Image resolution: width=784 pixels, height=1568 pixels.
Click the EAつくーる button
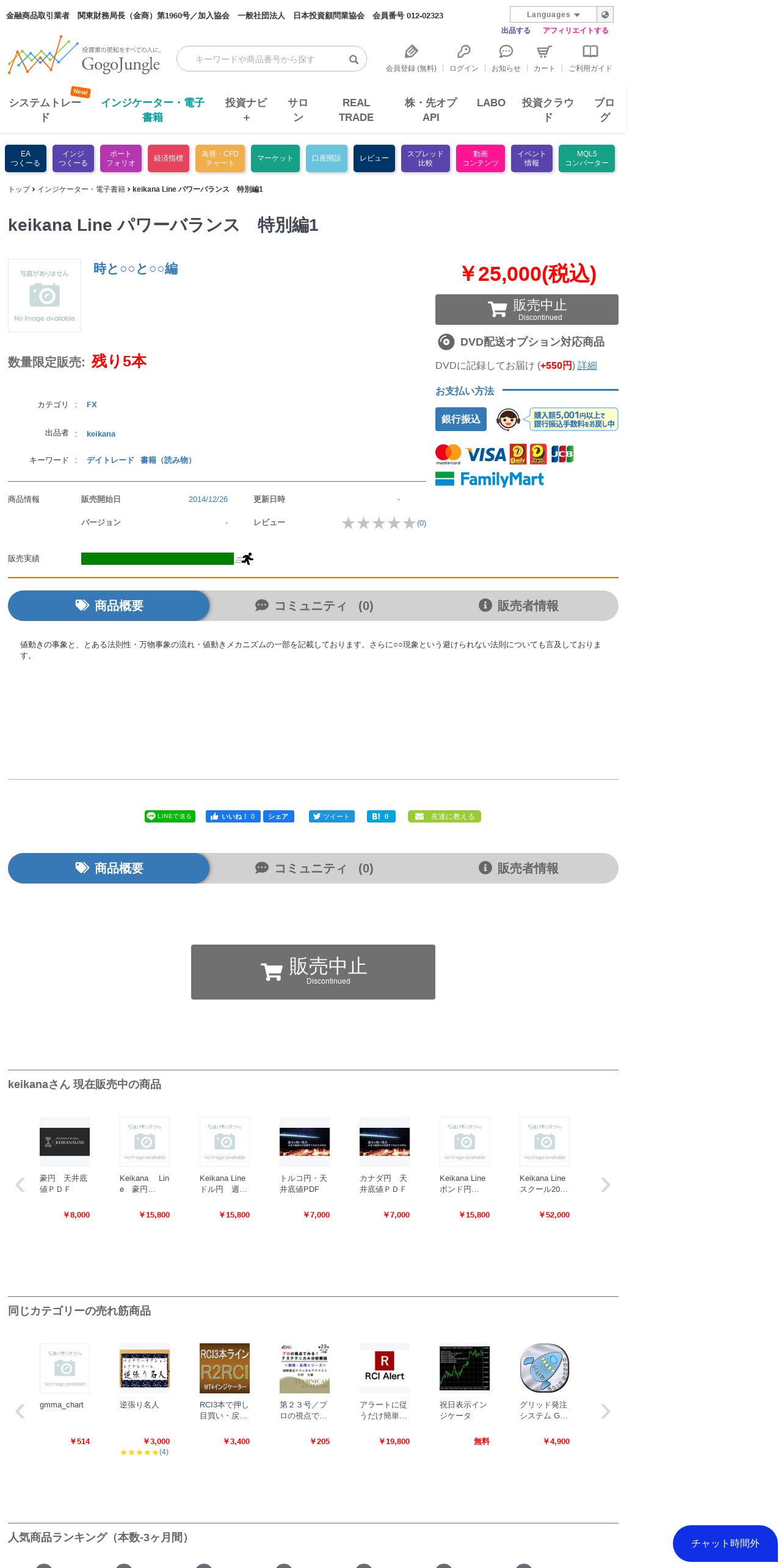point(26,159)
